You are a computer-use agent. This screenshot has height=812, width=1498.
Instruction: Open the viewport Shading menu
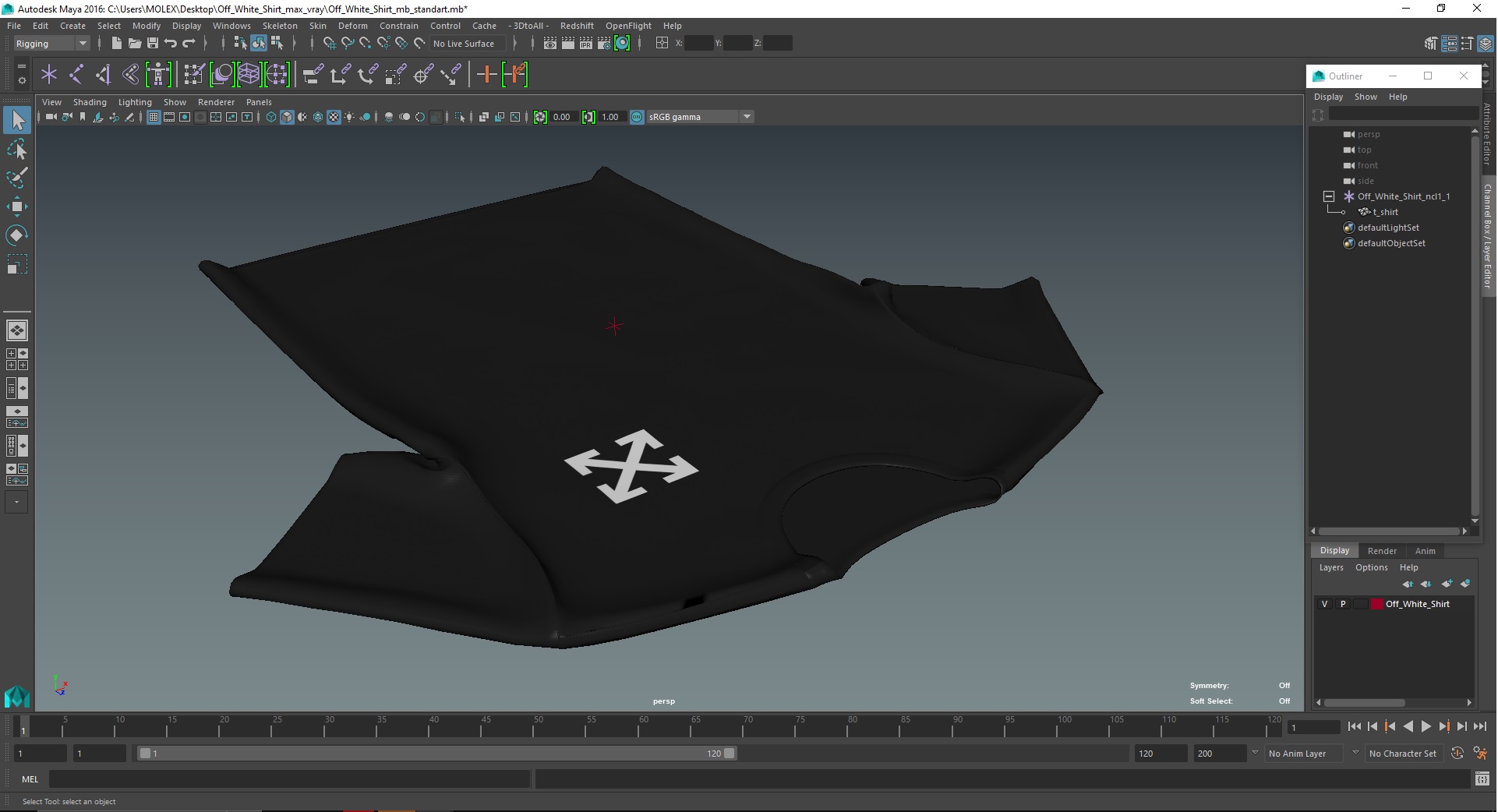pyautogui.click(x=90, y=102)
